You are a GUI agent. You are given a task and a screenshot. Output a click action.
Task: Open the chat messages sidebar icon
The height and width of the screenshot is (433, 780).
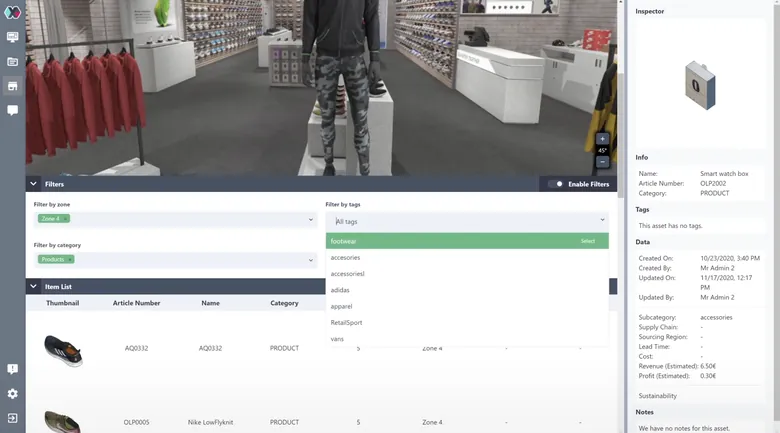pos(12,110)
